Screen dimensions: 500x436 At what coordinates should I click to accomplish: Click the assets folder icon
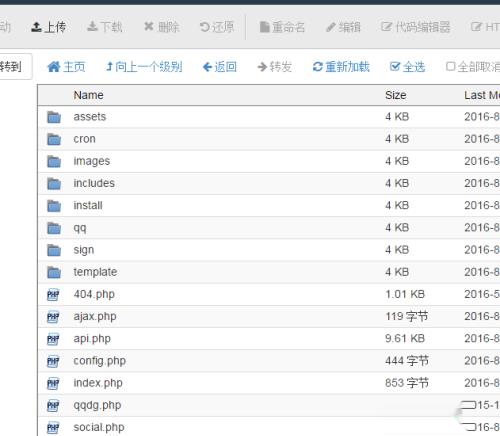coord(54,117)
